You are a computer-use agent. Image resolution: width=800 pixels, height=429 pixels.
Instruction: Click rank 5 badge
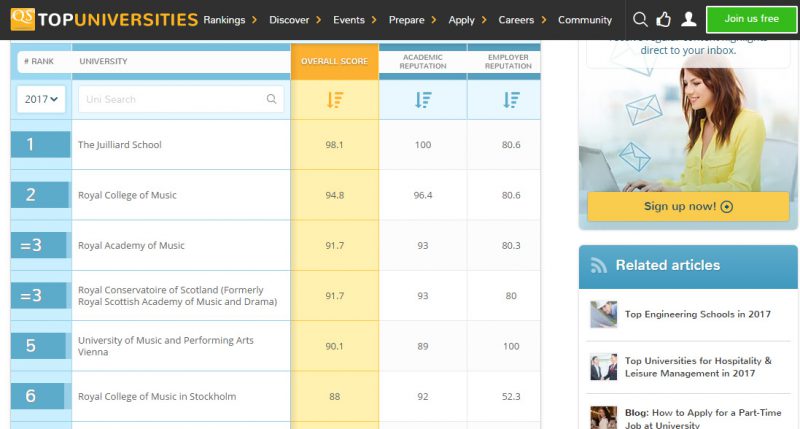39,346
